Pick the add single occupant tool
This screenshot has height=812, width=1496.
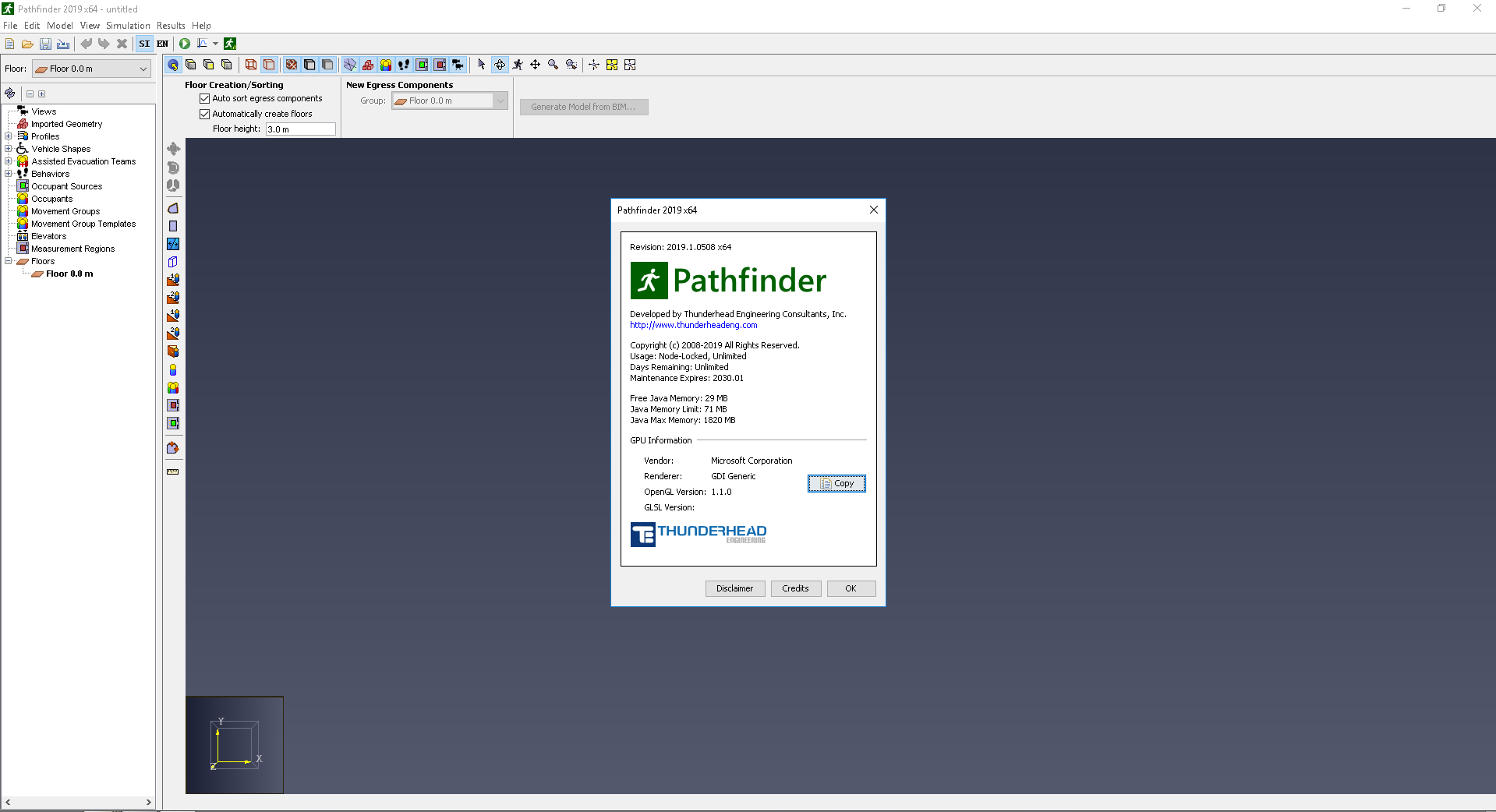coord(173,369)
